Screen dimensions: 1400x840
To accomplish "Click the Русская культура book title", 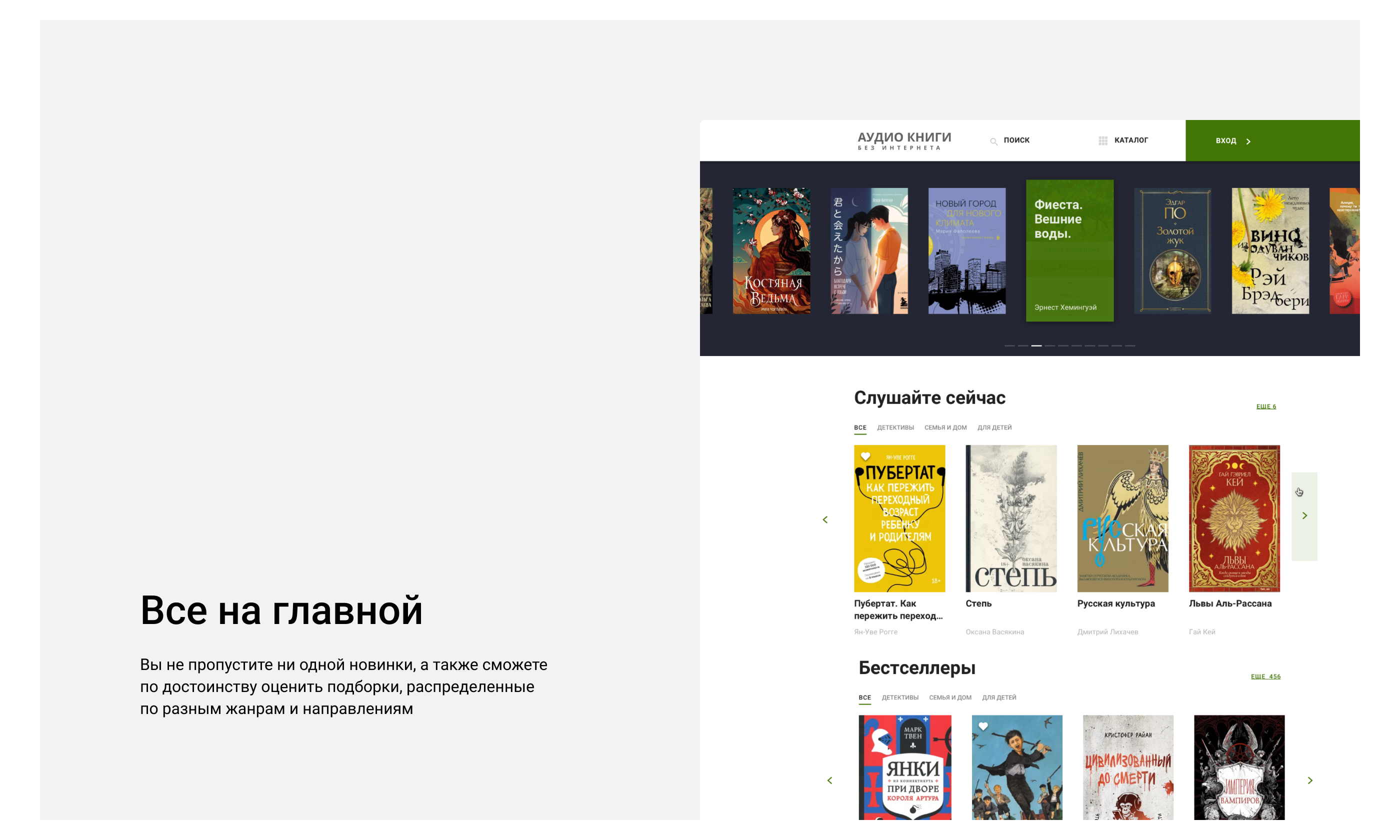I will (1116, 603).
